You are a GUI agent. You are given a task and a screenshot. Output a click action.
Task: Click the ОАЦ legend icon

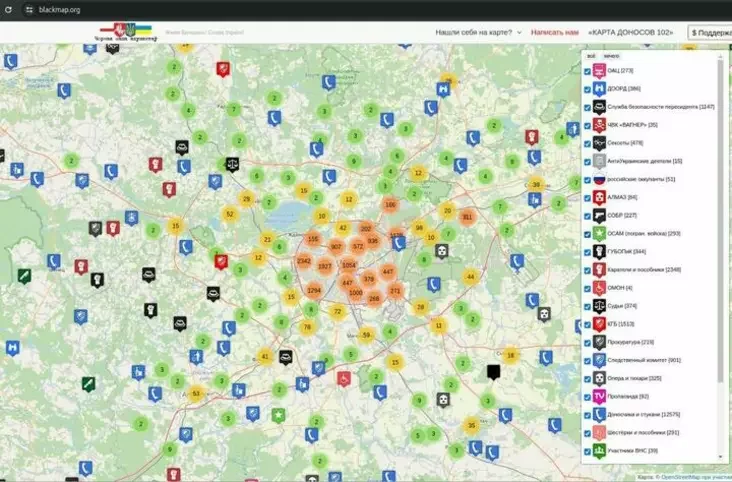599,71
